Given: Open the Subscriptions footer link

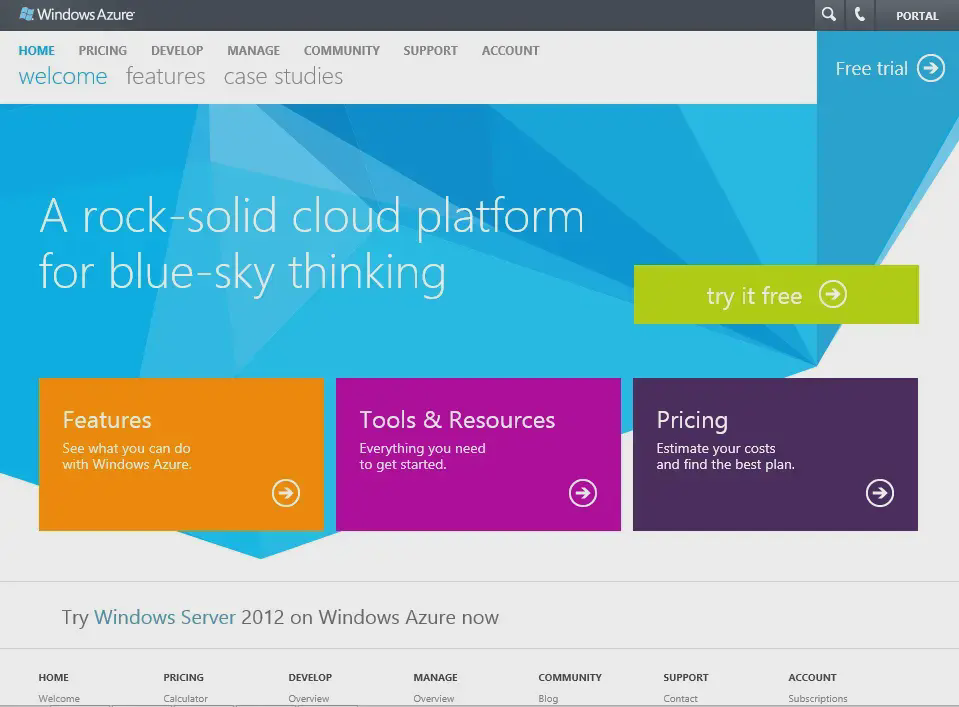Looking at the screenshot, I should [817, 698].
